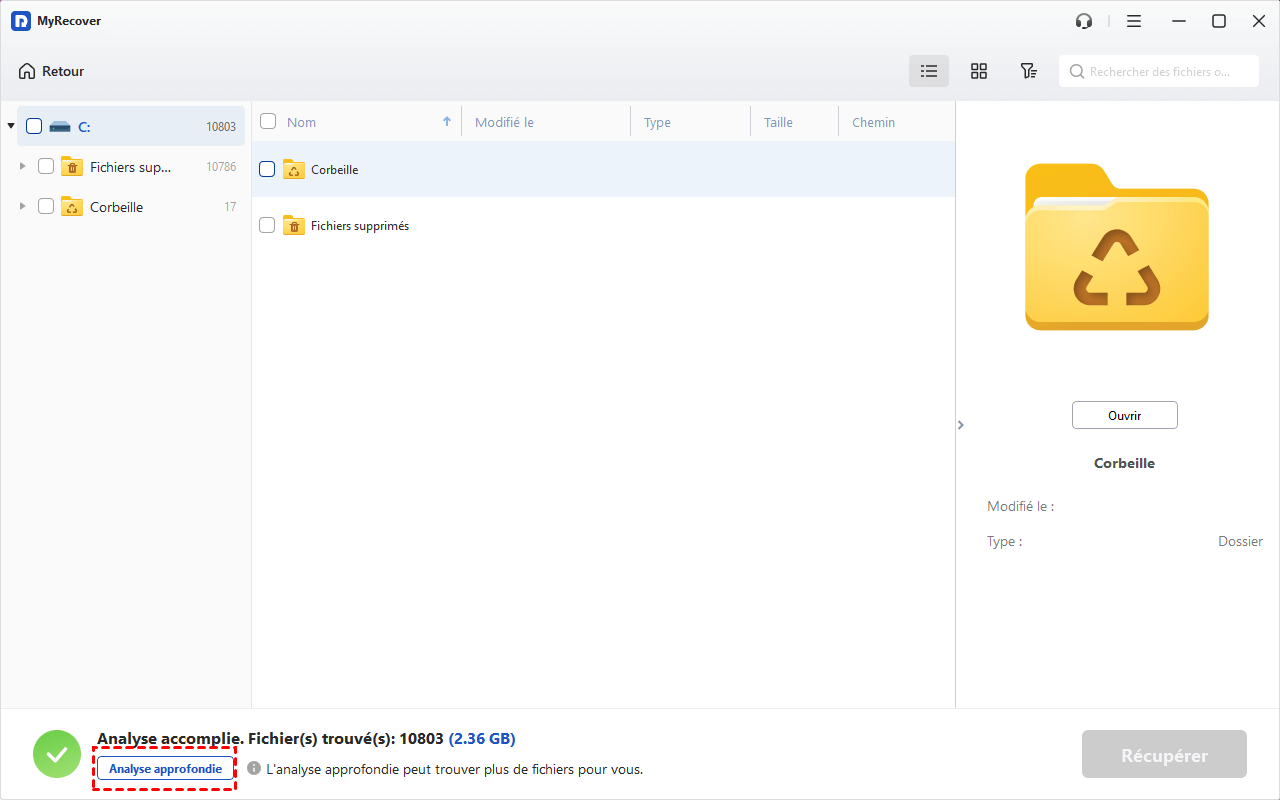The height and width of the screenshot is (800, 1280).
Task: Click the Nom column sort arrow
Action: 447,122
